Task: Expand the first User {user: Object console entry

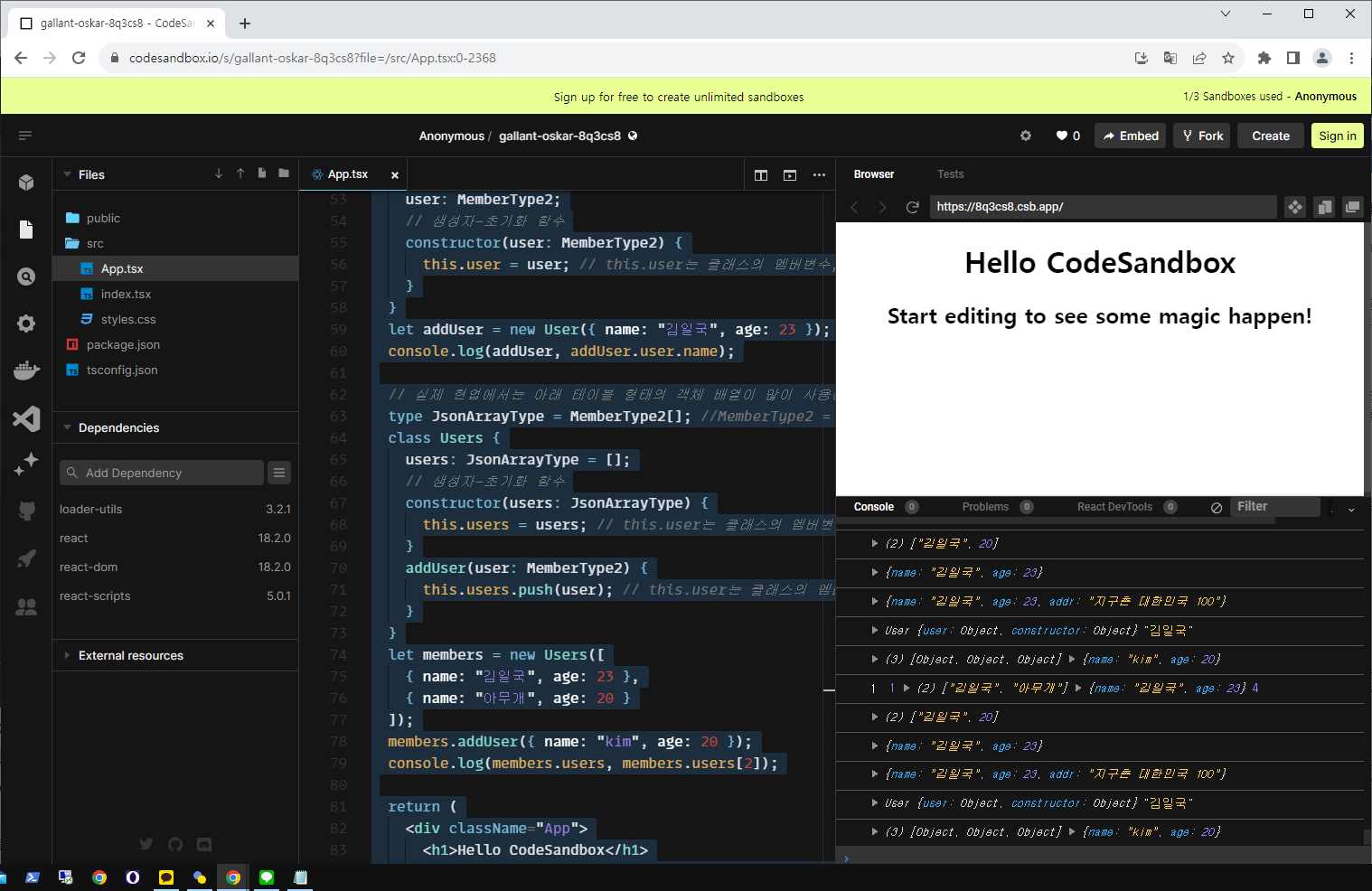Action: pyautogui.click(x=874, y=630)
